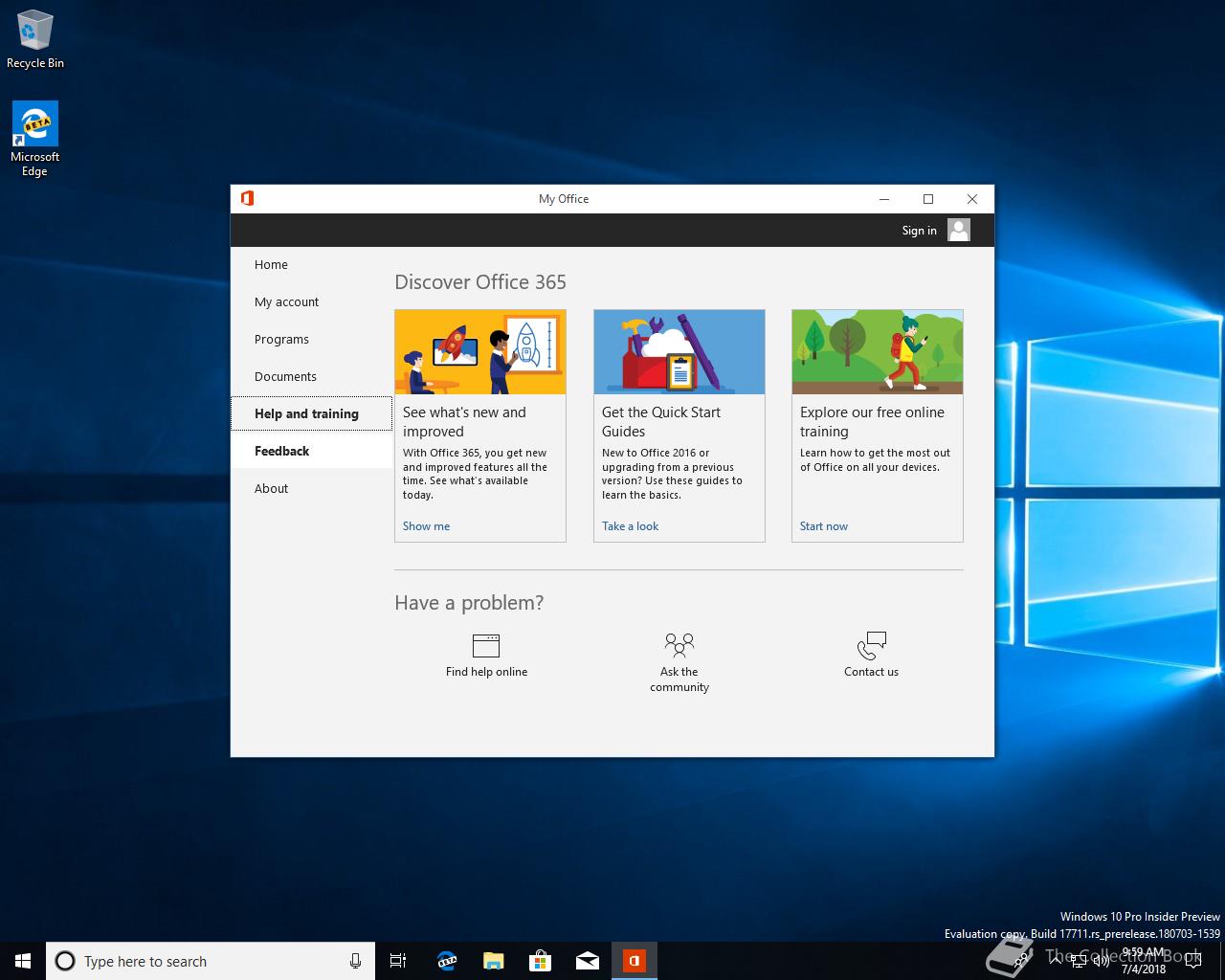
Task: Open the Mail app from taskbar
Action: 587,961
